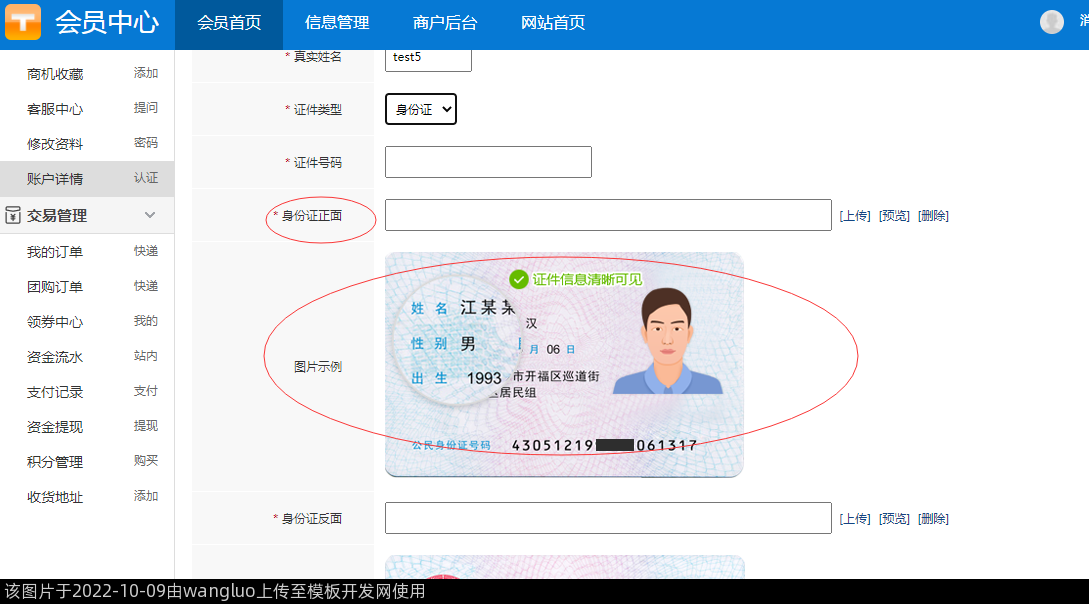Click the ID card front sample image
1089x604 pixels.
click(x=564, y=364)
